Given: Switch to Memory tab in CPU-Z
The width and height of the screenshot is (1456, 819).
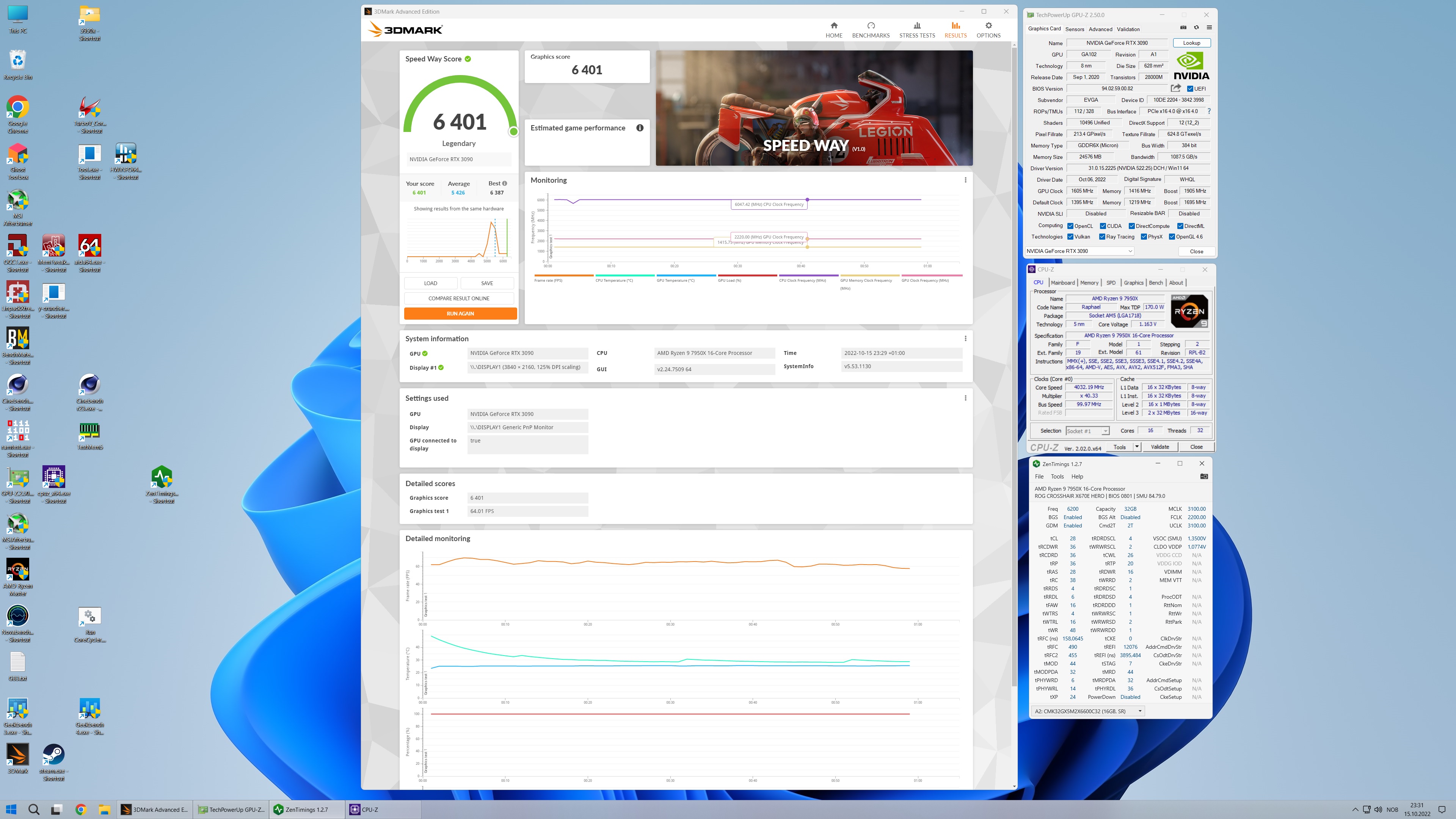Looking at the screenshot, I should click(1089, 282).
